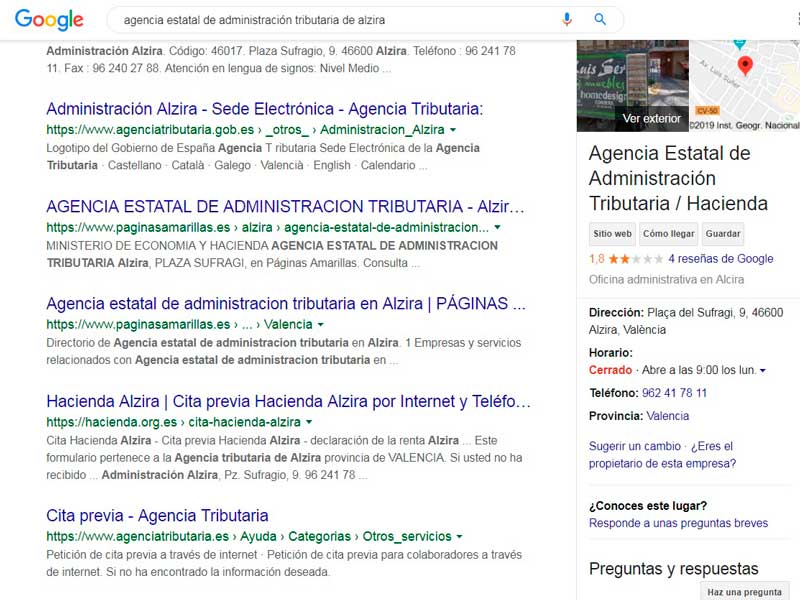The height and width of the screenshot is (600, 800).
Task: Open 'Cita previa - Agencia Tributaria' result
Action: coord(157,516)
